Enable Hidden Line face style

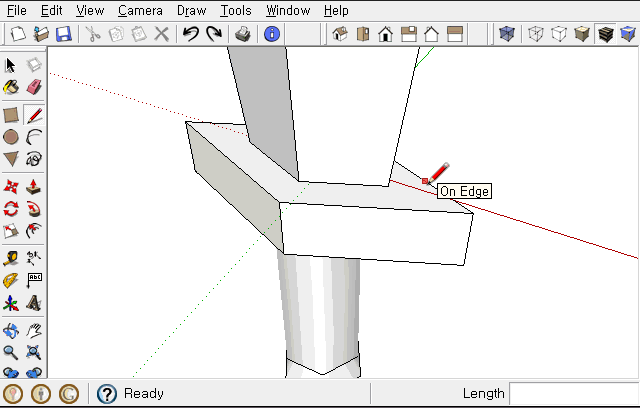coord(559,34)
